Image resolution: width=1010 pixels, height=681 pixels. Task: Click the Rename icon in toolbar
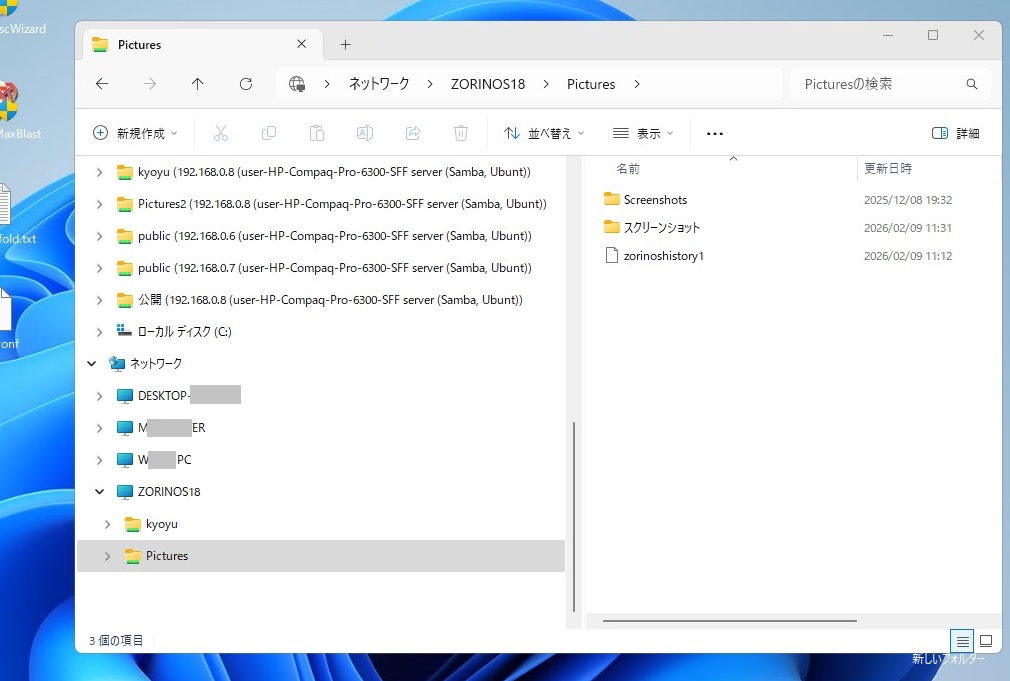[x=365, y=133]
